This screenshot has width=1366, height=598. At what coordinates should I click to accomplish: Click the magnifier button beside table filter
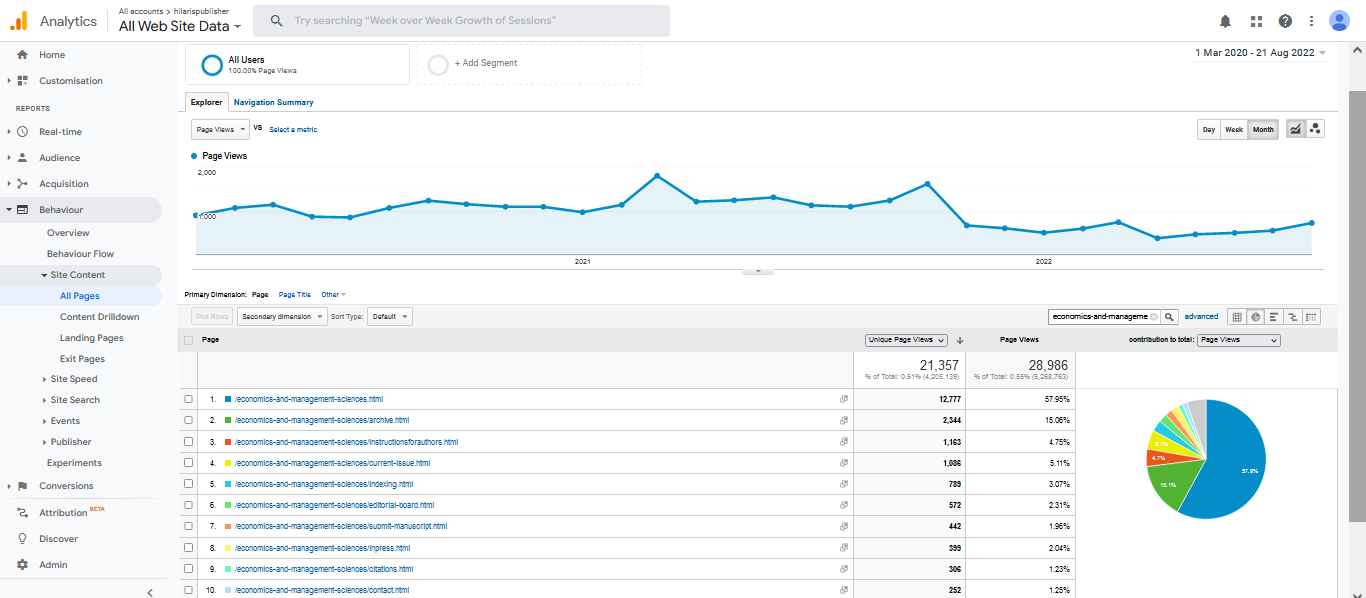tap(1170, 317)
